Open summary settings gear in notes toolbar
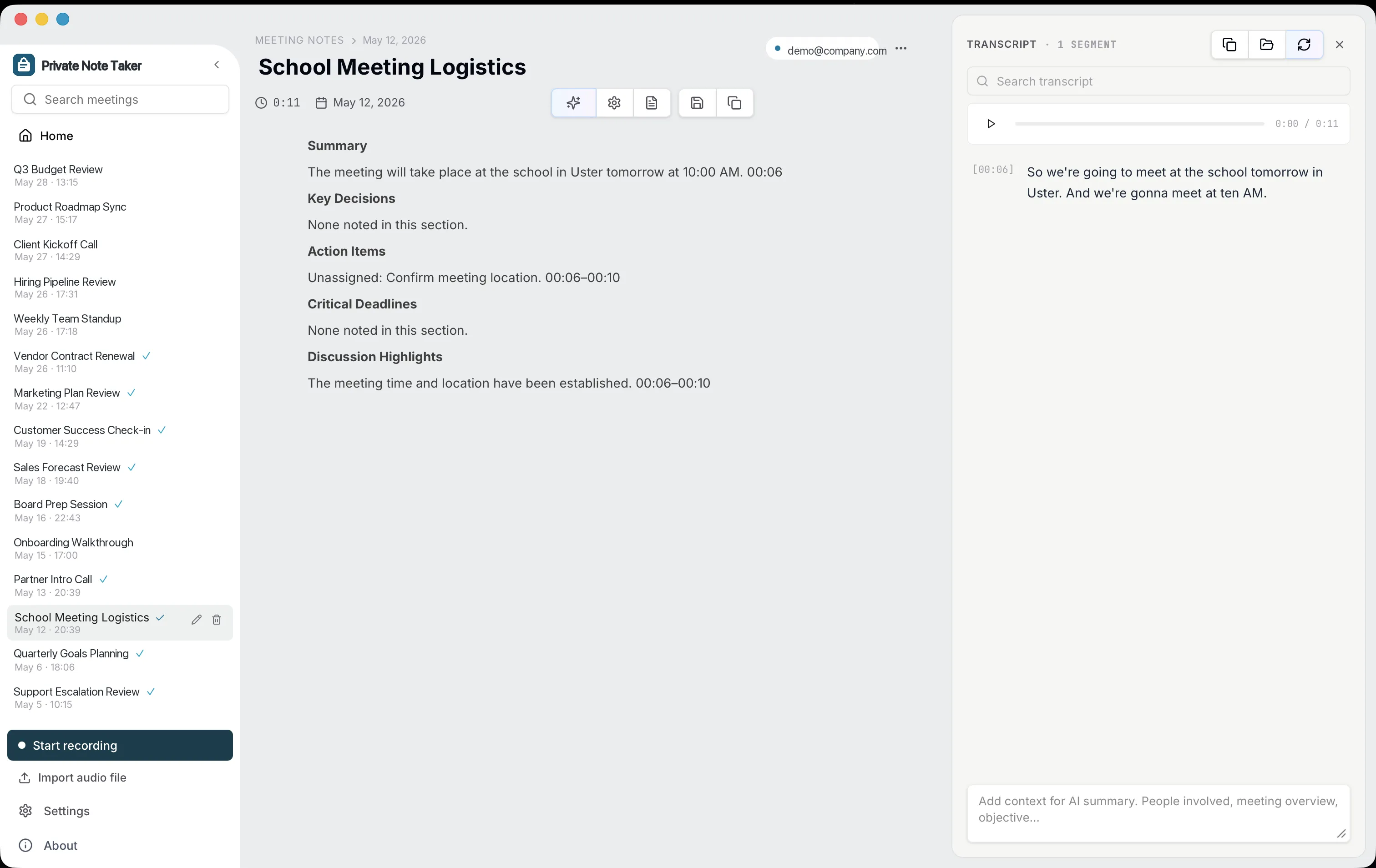Image resolution: width=1376 pixels, height=868 pixels. coord(614,103)
